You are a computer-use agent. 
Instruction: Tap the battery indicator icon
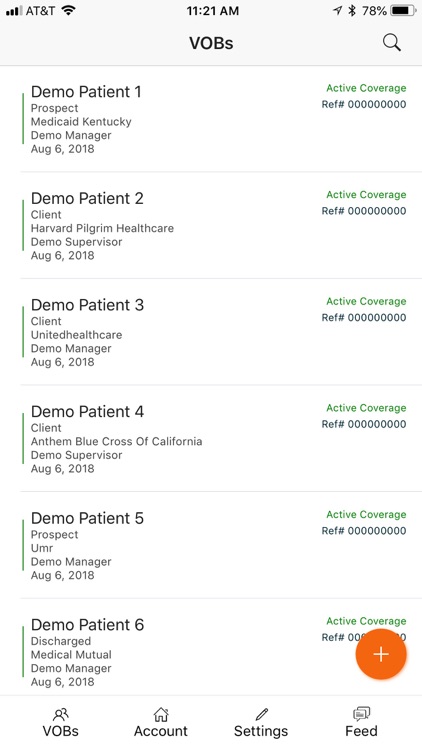pyautogui.click(x=402, y=11)
